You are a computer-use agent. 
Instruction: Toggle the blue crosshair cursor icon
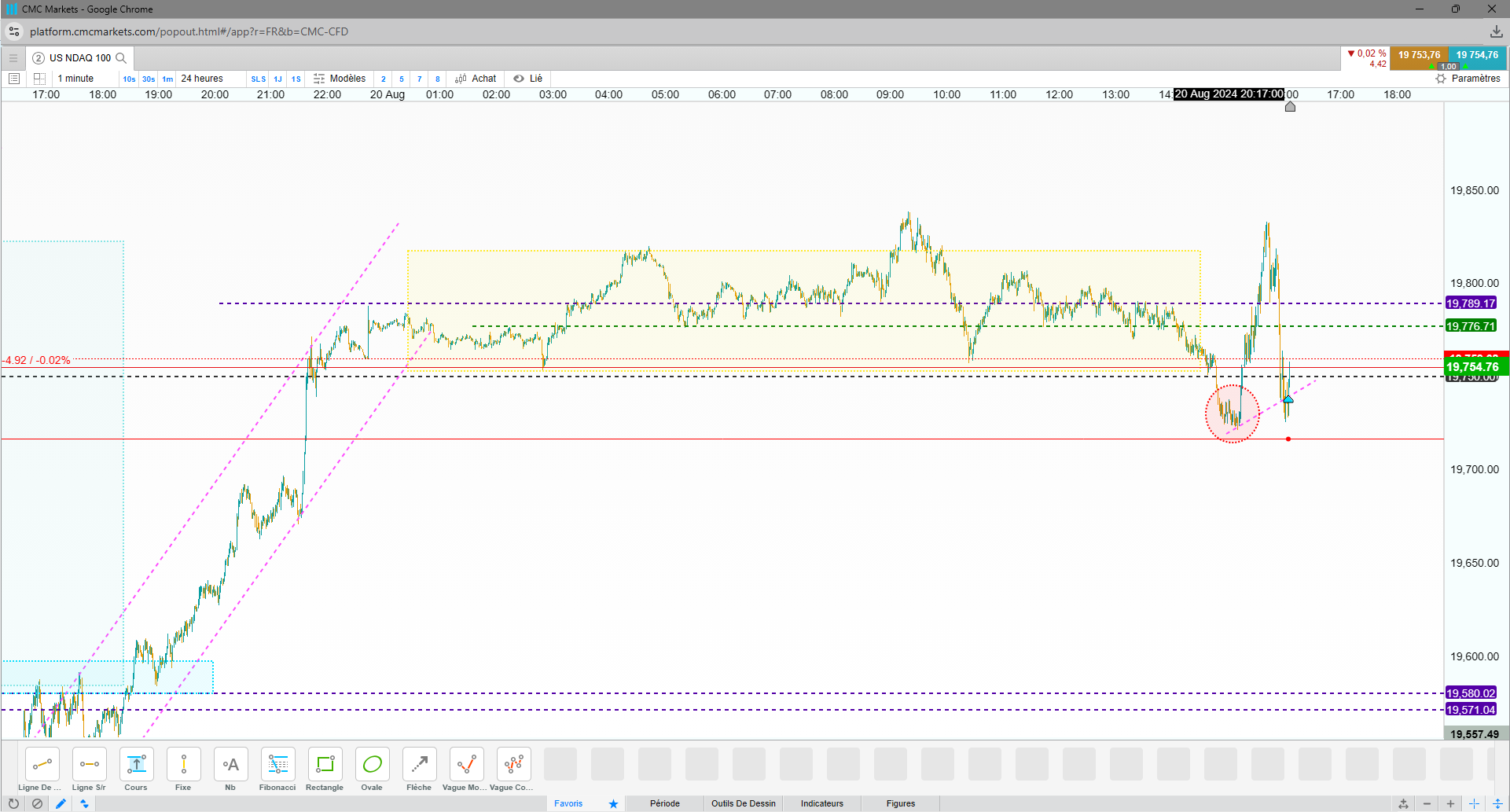[x=1474, y=803]
